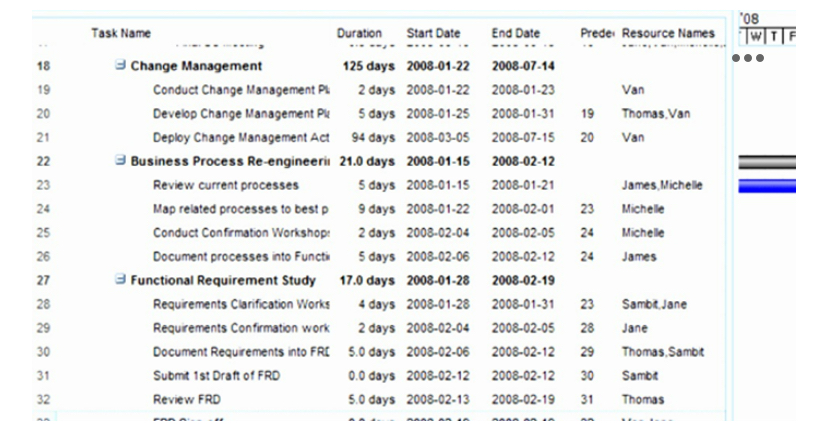
Task: Select row number 22
Action: 43,161
